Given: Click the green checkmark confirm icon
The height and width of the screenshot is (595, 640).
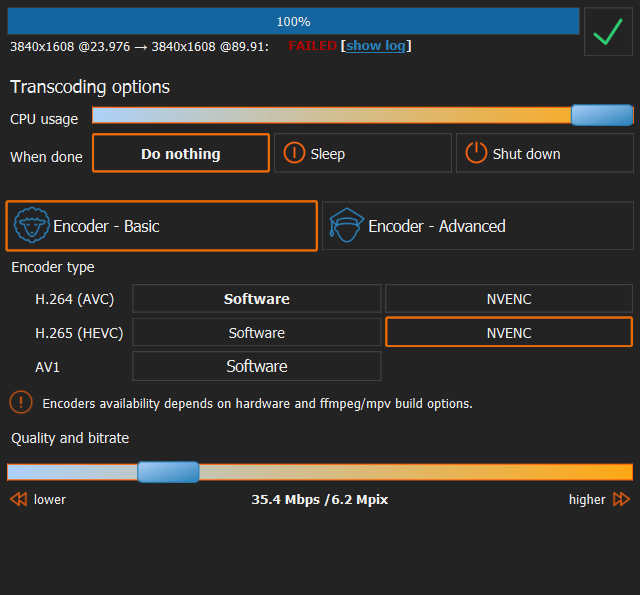Looking at the screenshot, I should 607,32.
